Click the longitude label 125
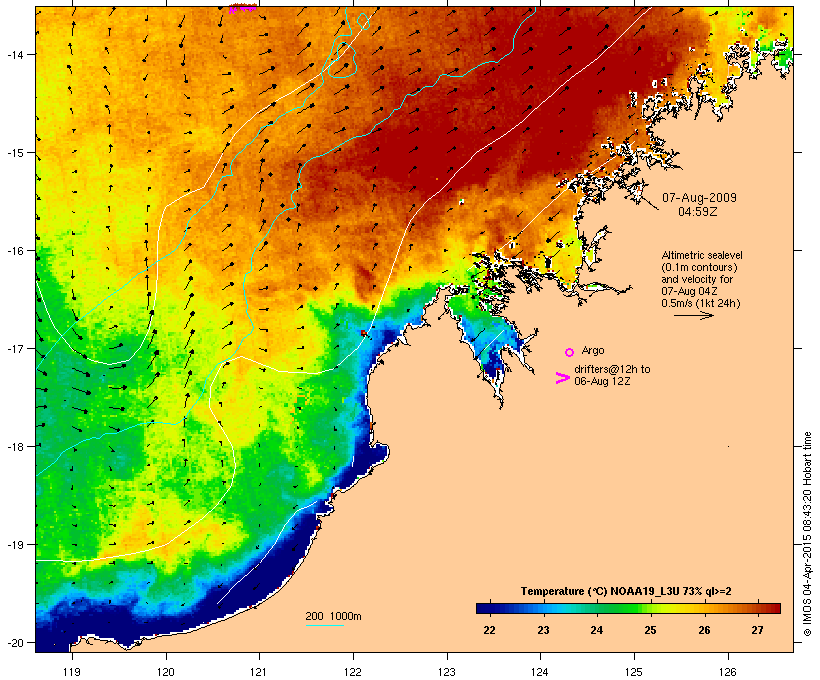Image resolution: width=820 pixels, height=680 pixels. [634, 672]
